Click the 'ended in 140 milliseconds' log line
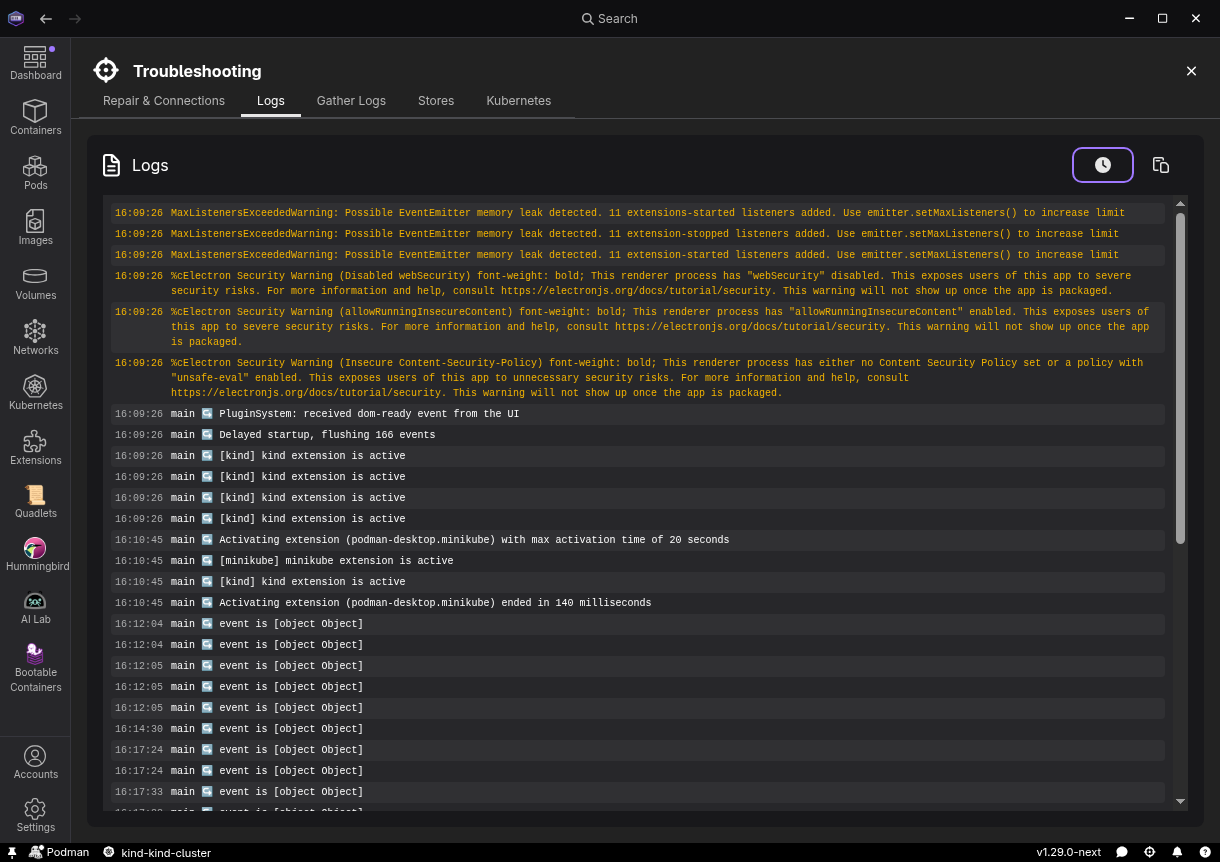Viewport: 1220px width, 862px height. [638, 603]
